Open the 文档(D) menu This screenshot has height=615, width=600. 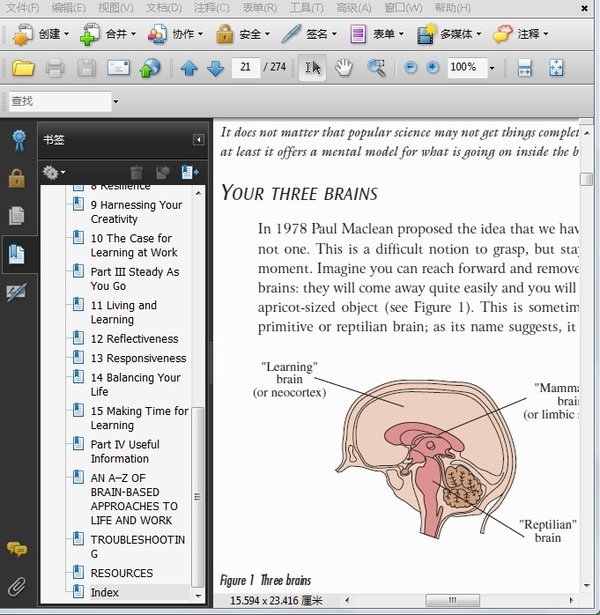(x=164, y=7)
